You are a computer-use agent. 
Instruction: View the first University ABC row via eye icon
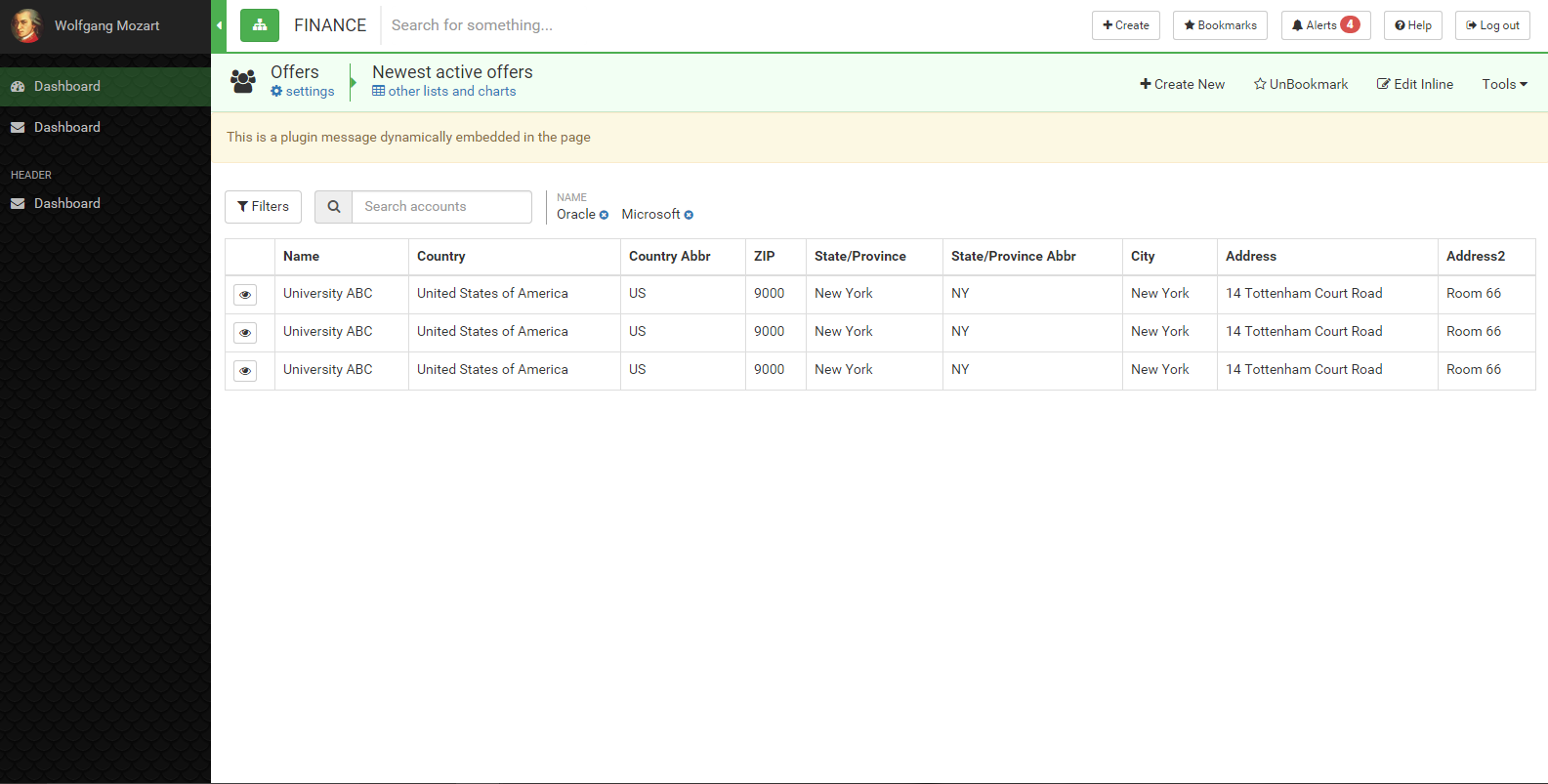(245, 294)
